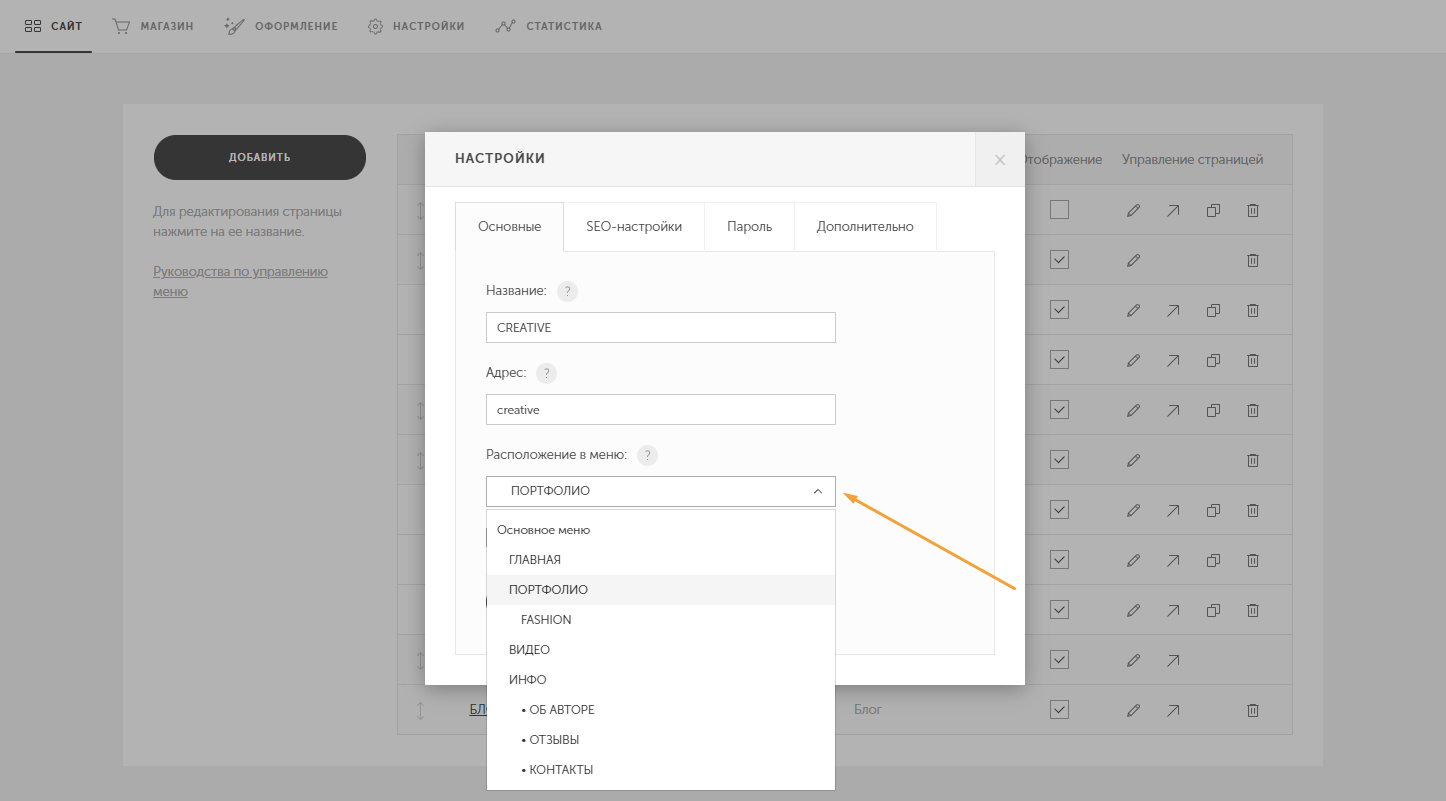Click the ДОБАВИТЬ button
The image size is (1446, 801).
[260, 157]
